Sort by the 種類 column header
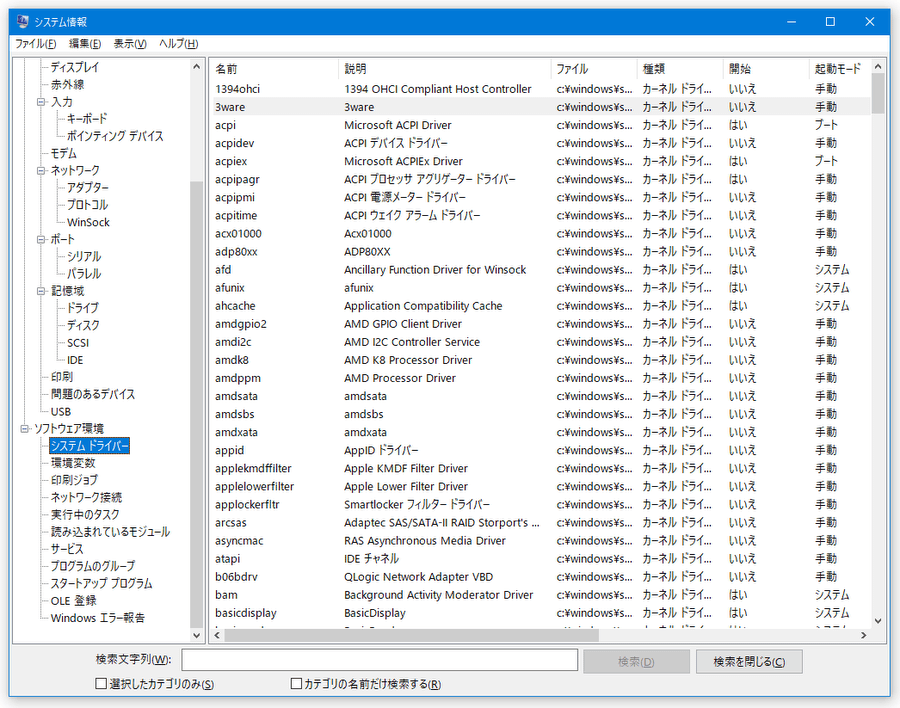 (x=680, y=69)
